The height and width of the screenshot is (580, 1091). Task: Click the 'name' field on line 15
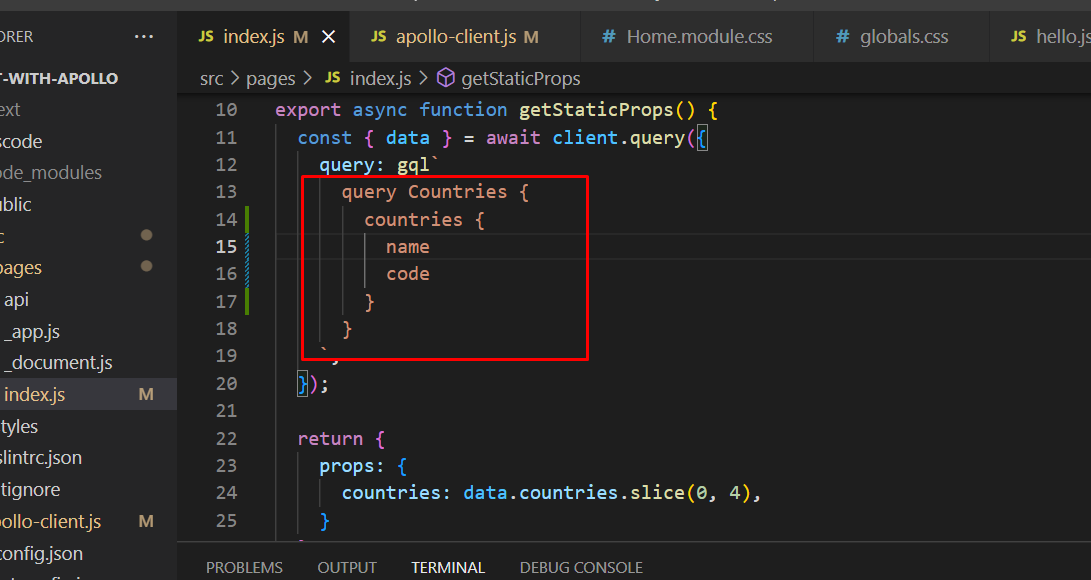pyautogui.click(x=408, y=248)
